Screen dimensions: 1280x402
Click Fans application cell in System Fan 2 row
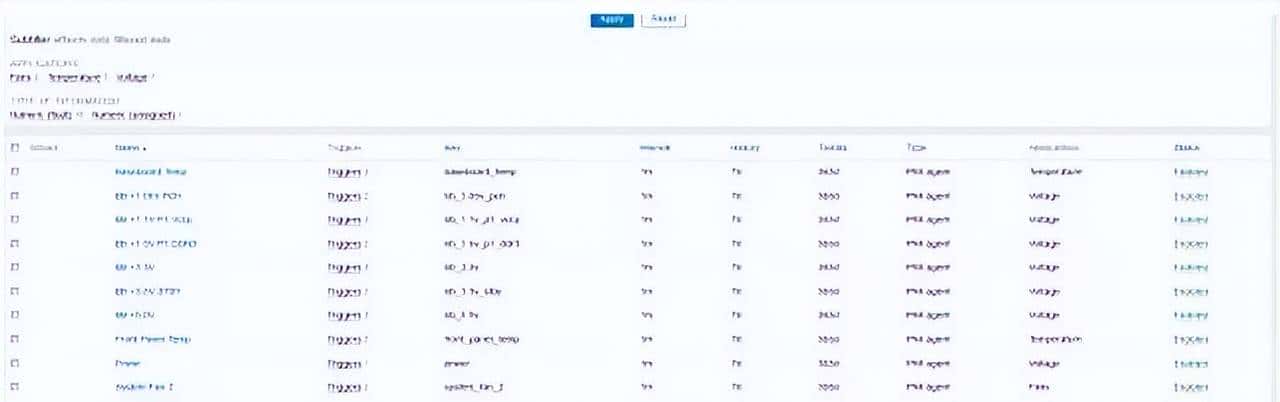point(1038,387)
